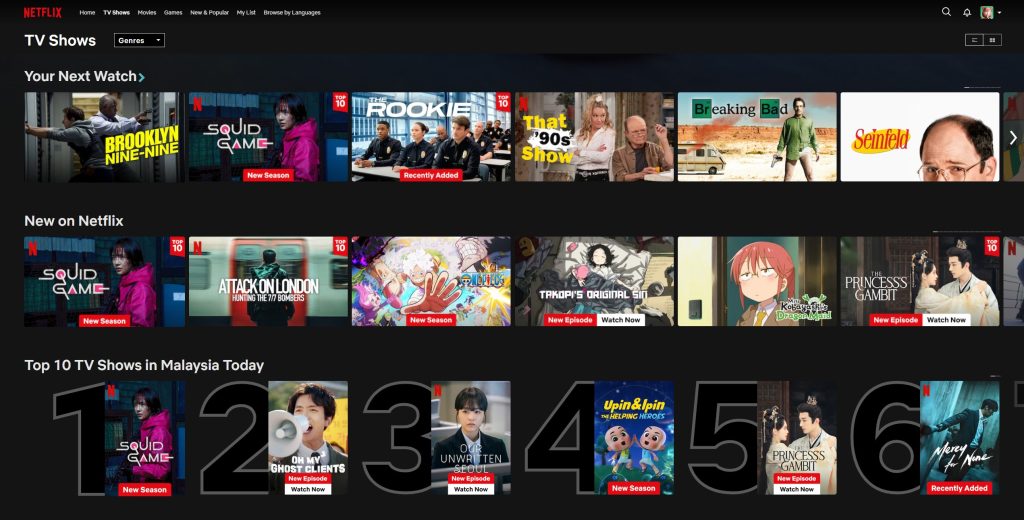Open Squid Game in Your Next Watch
The image size is (1024, 520).
(x=268, y=137)
